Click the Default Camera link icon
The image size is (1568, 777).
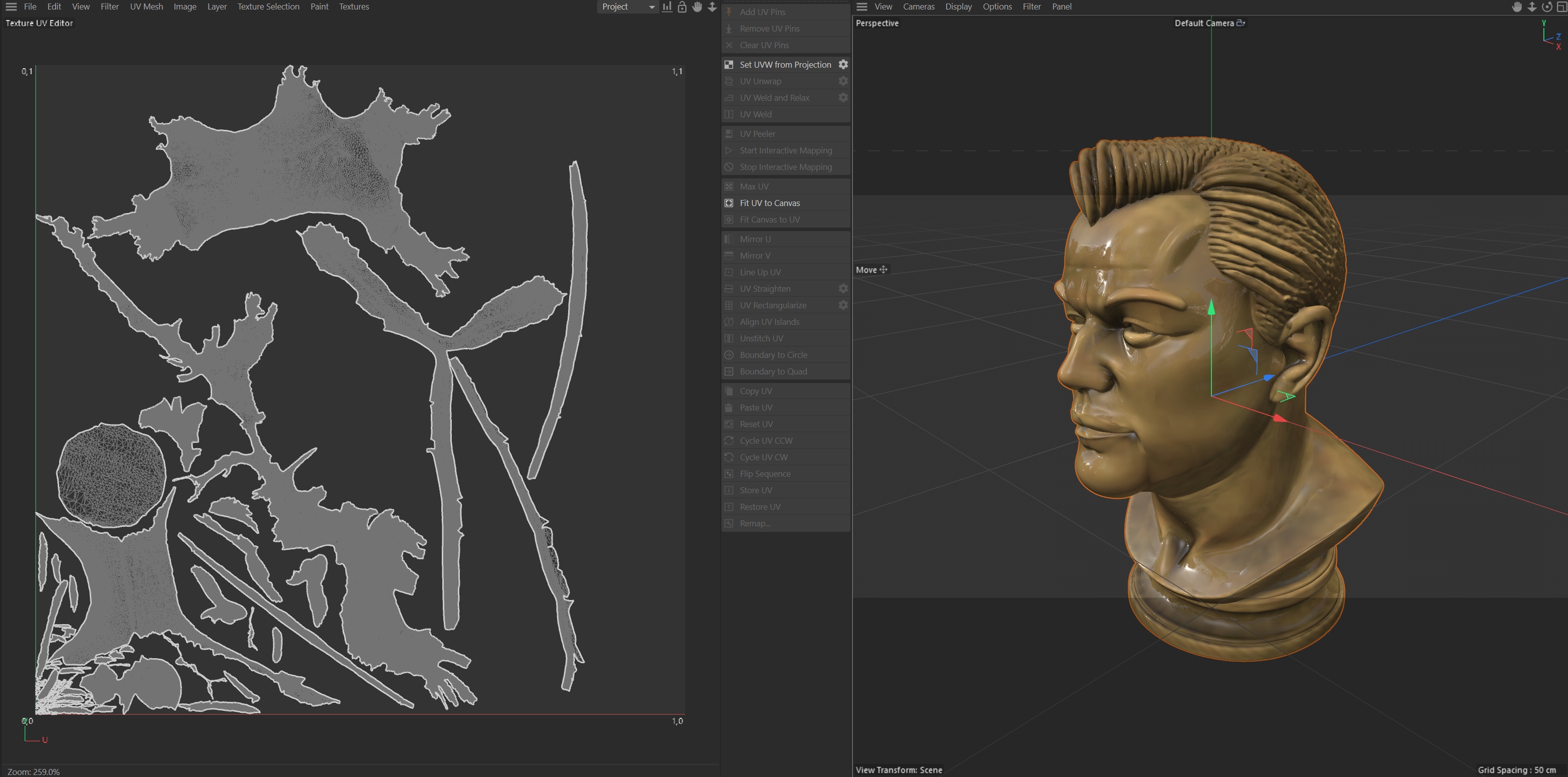[x=1241, y=23]
